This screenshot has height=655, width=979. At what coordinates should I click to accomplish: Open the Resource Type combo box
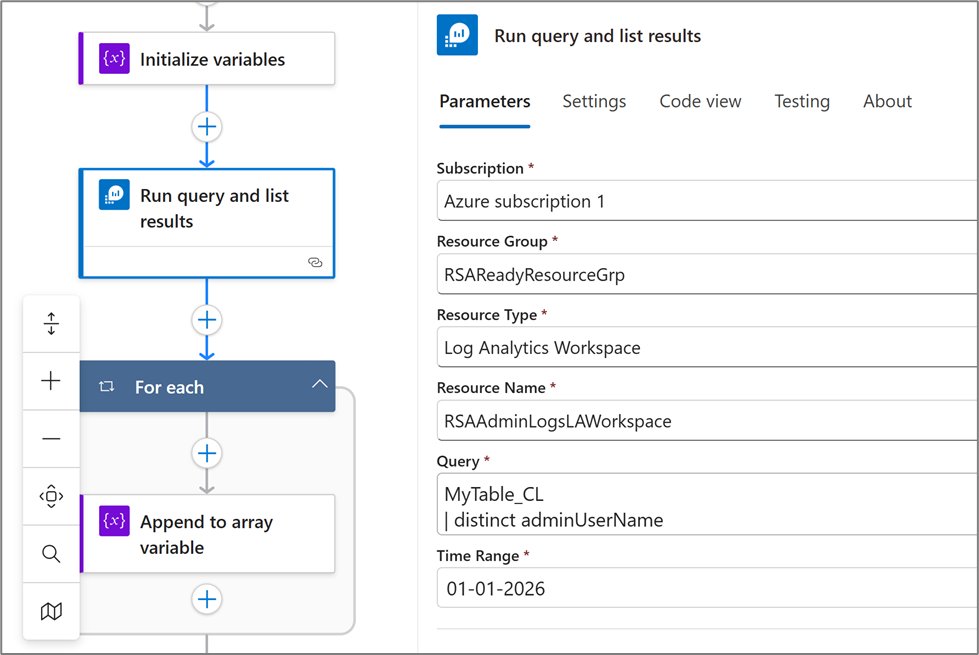(708, 348)
